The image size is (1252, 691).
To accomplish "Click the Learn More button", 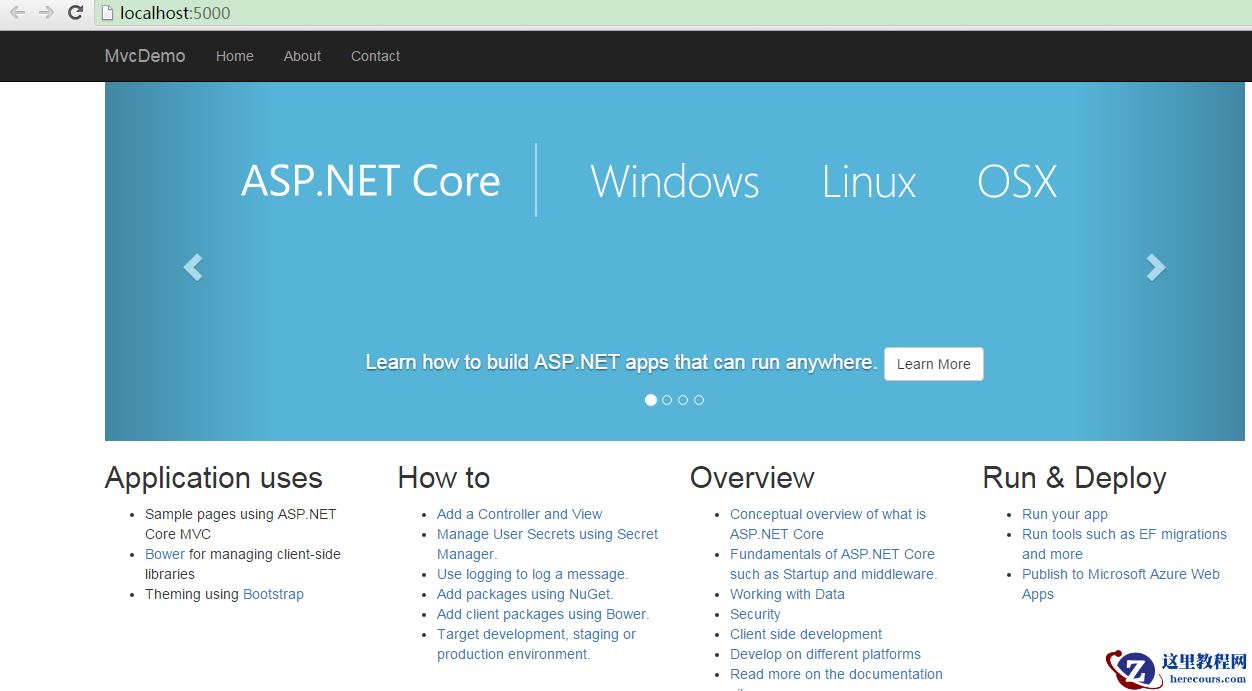I will [934, 364].
